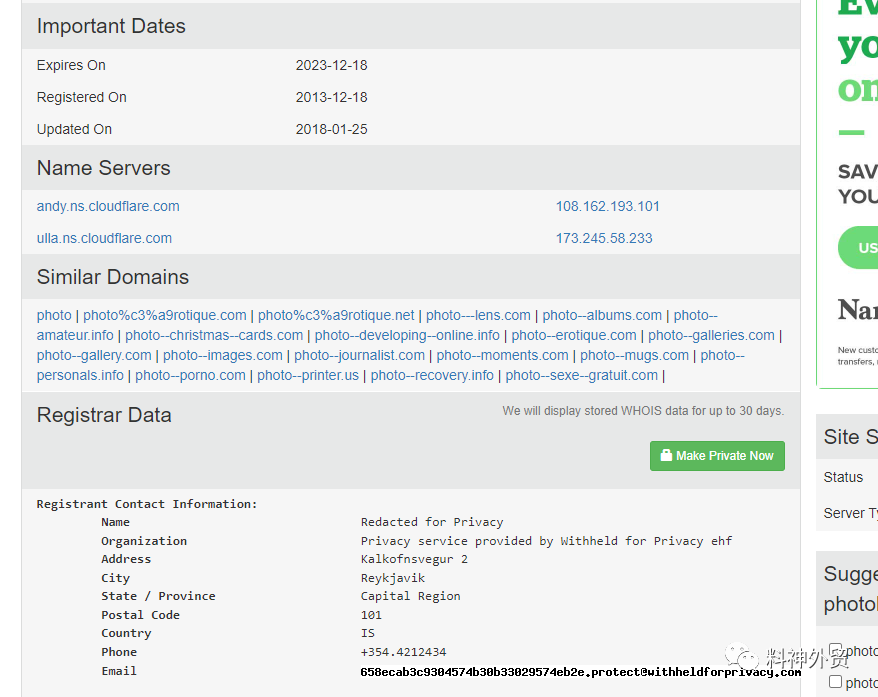Open photo%c3%a9rotique.com similar domain
The image size is (878, 697).
click(x=165, y=315)
